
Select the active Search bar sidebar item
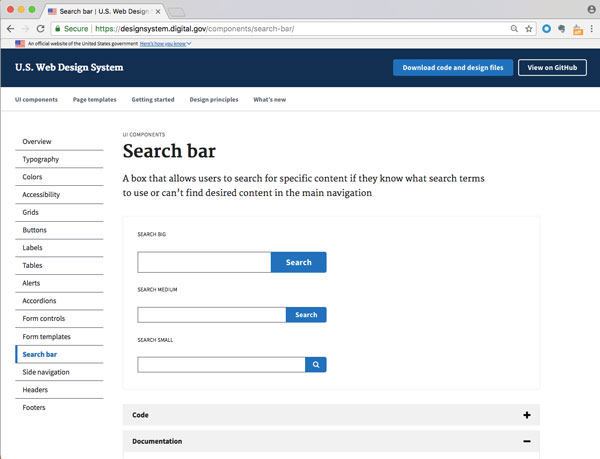click(59, 354)
